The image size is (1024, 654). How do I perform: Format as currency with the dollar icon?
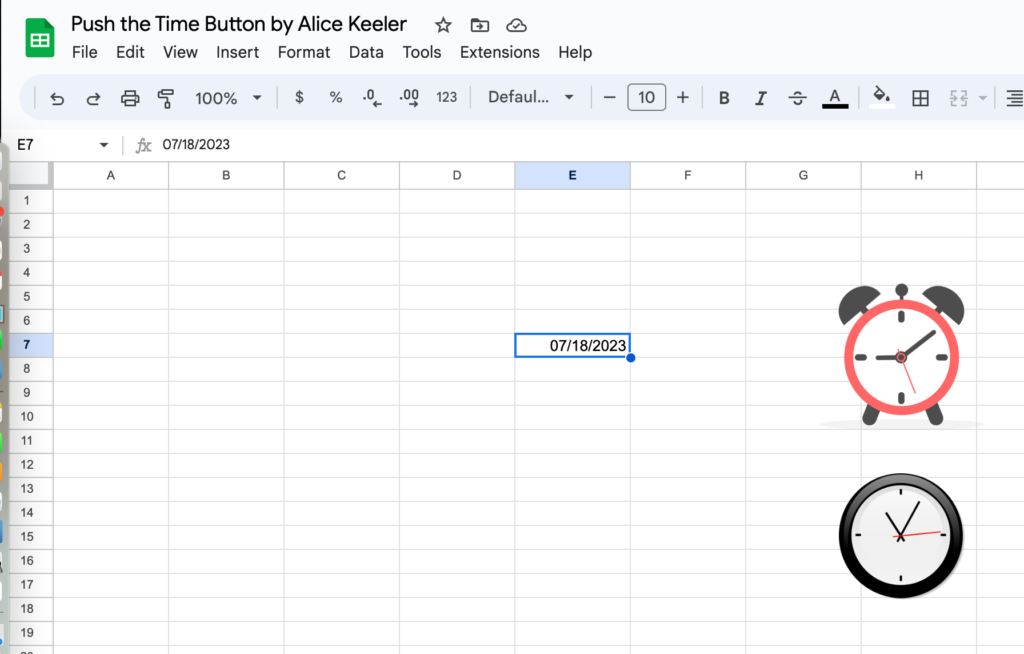tap(299, 97)
